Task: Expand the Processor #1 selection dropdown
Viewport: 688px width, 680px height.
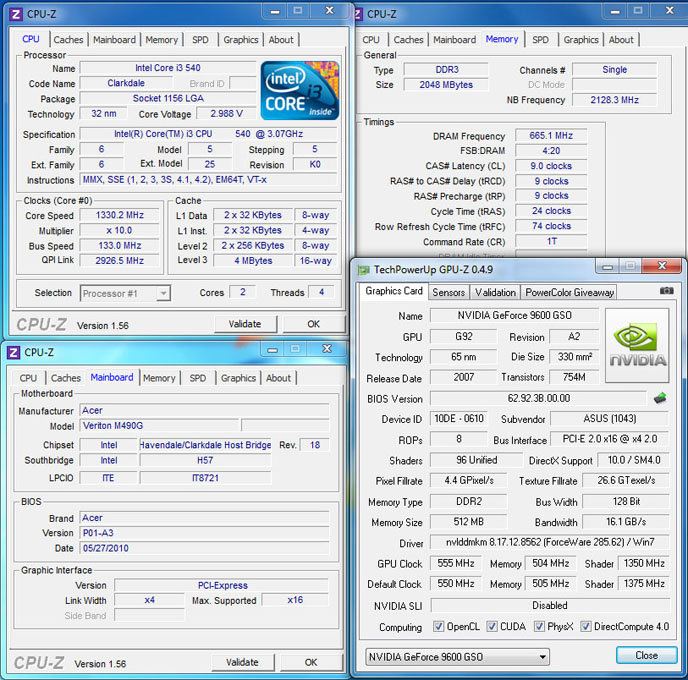Action: pos(126,293)
